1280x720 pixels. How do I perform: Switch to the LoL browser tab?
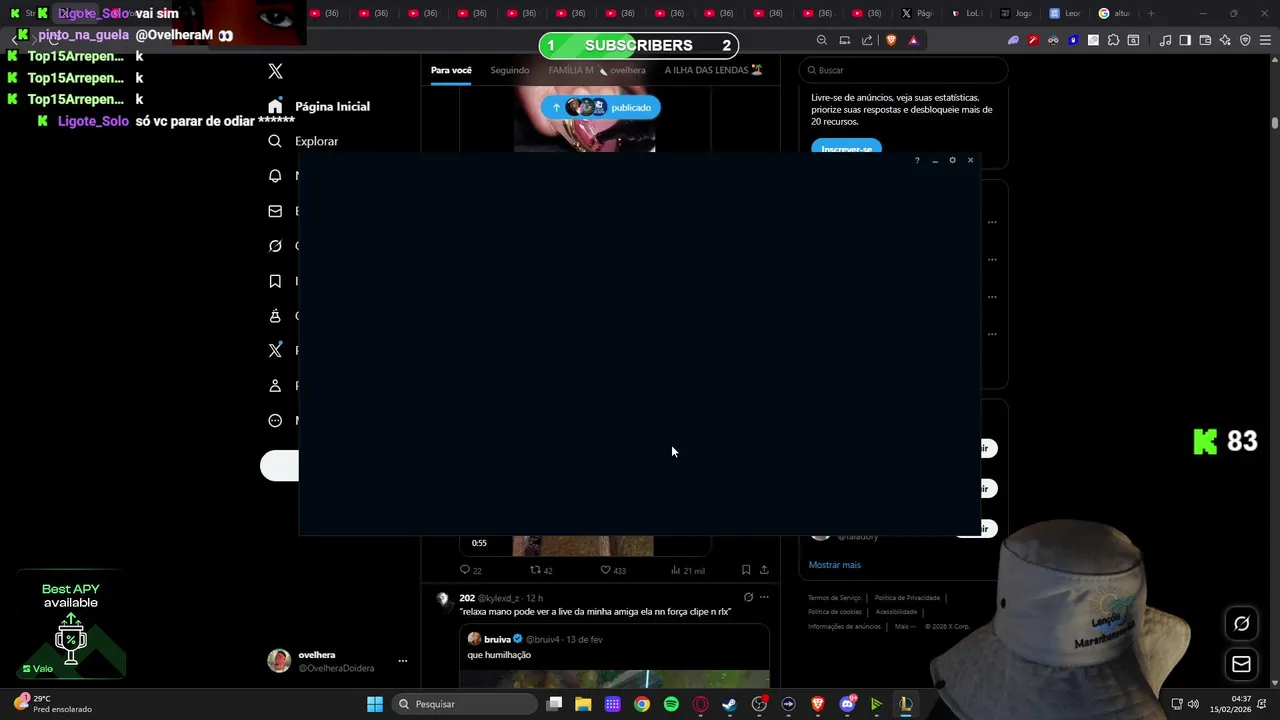coord(966,13)
